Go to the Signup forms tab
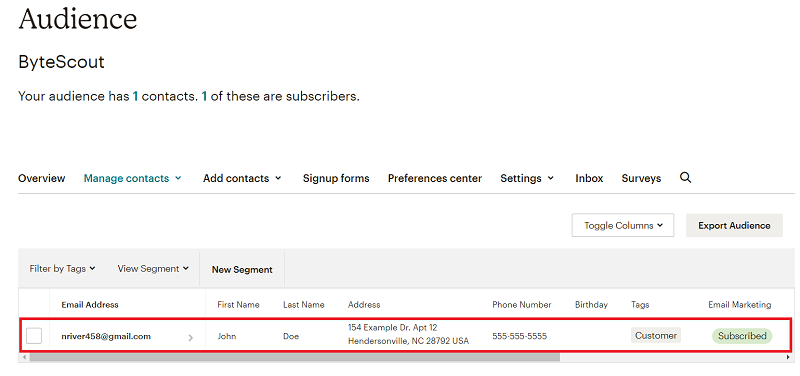 (x=336, y=178)
